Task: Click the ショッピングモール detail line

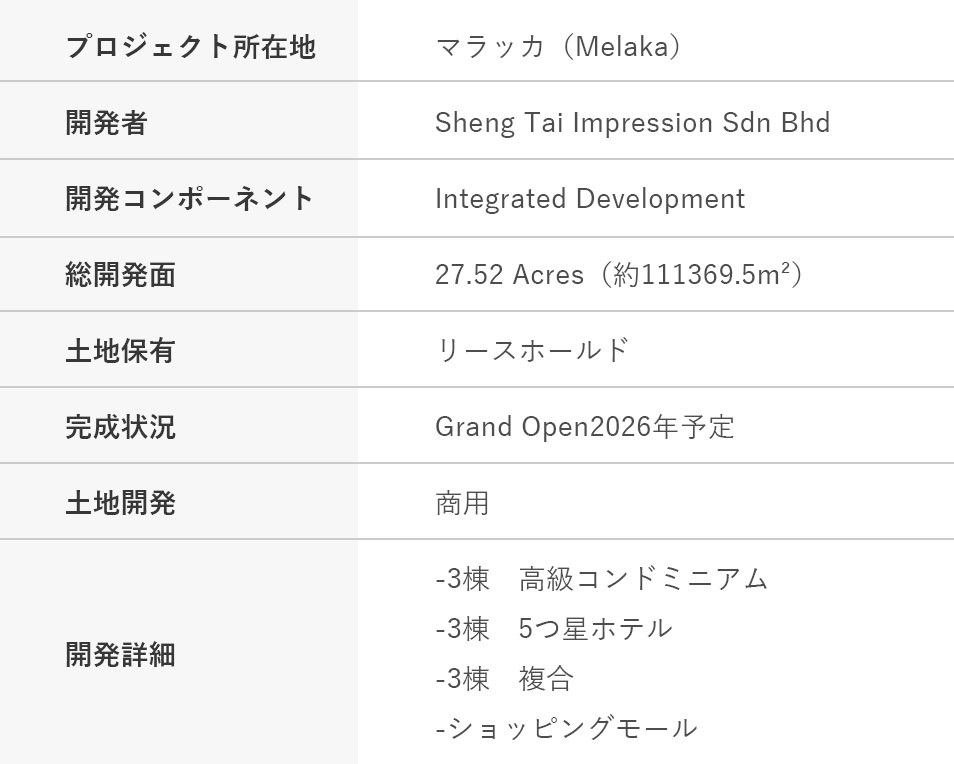Action: click(567, 729)
